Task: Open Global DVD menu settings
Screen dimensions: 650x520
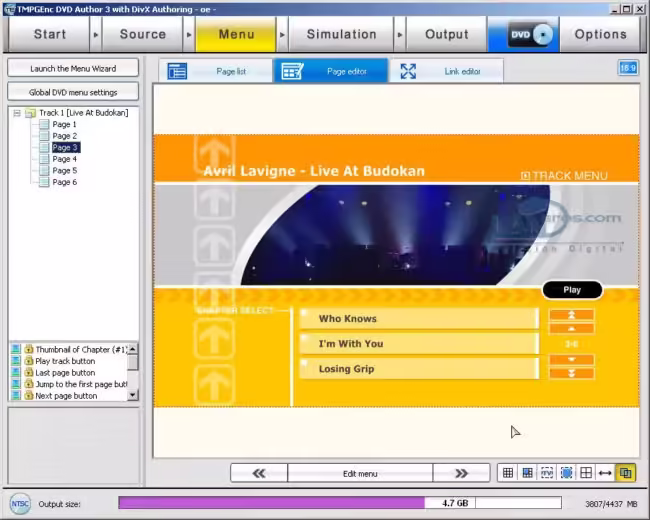Action: (73, 92)
